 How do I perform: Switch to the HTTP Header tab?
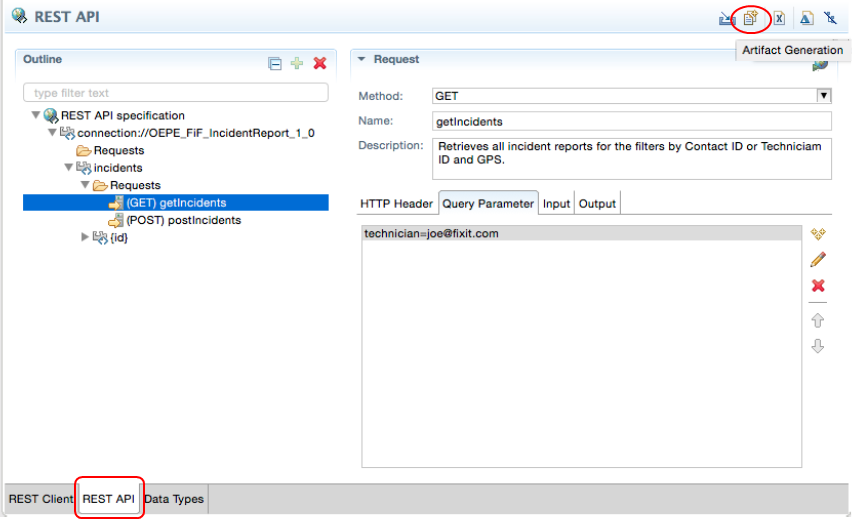pyautogui.click(x=396, y=203)
